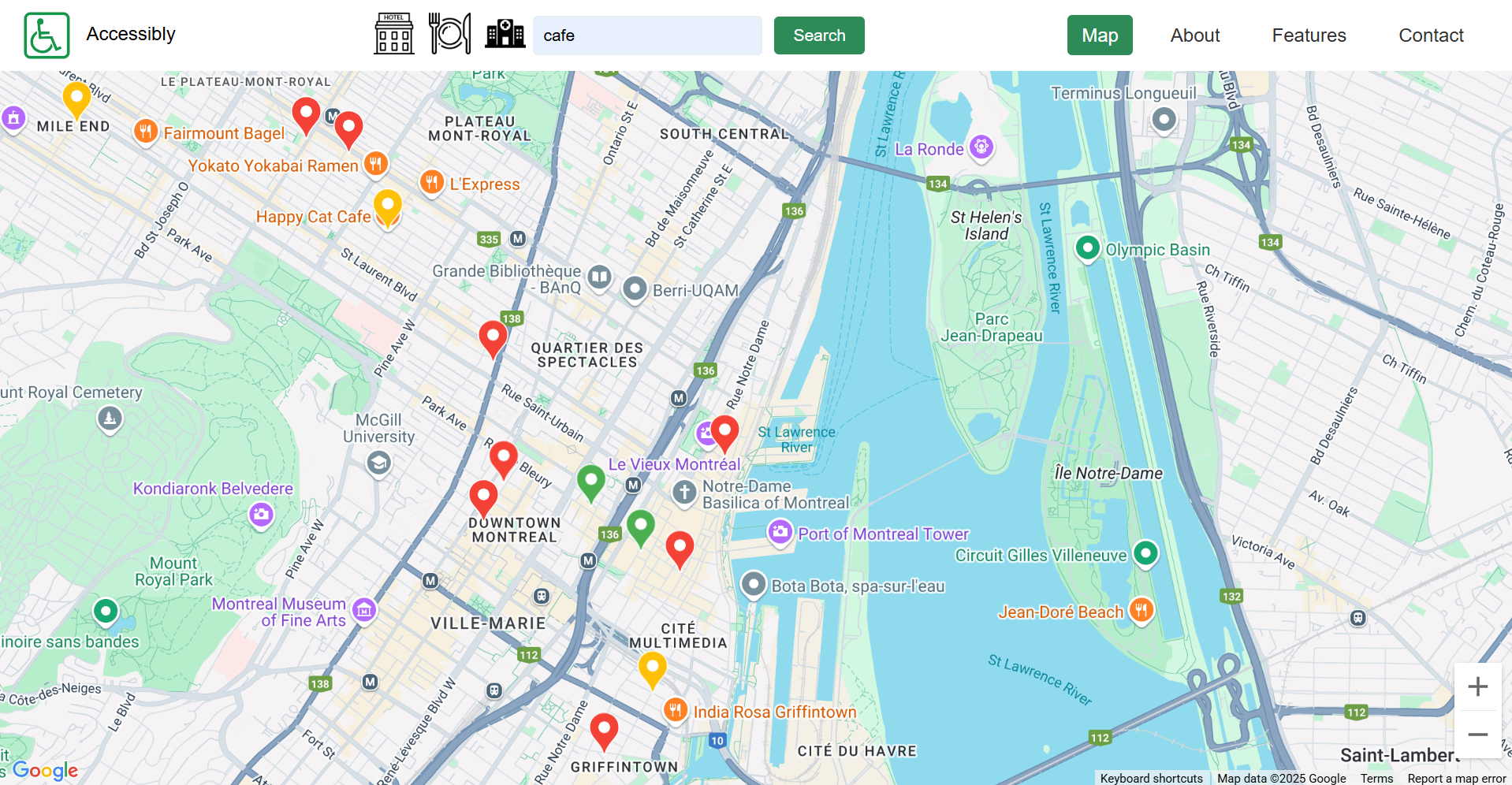The image size is (1512, 785).
Task: Click the Parc Jean-Drapeau label
Action: point(992,327)
